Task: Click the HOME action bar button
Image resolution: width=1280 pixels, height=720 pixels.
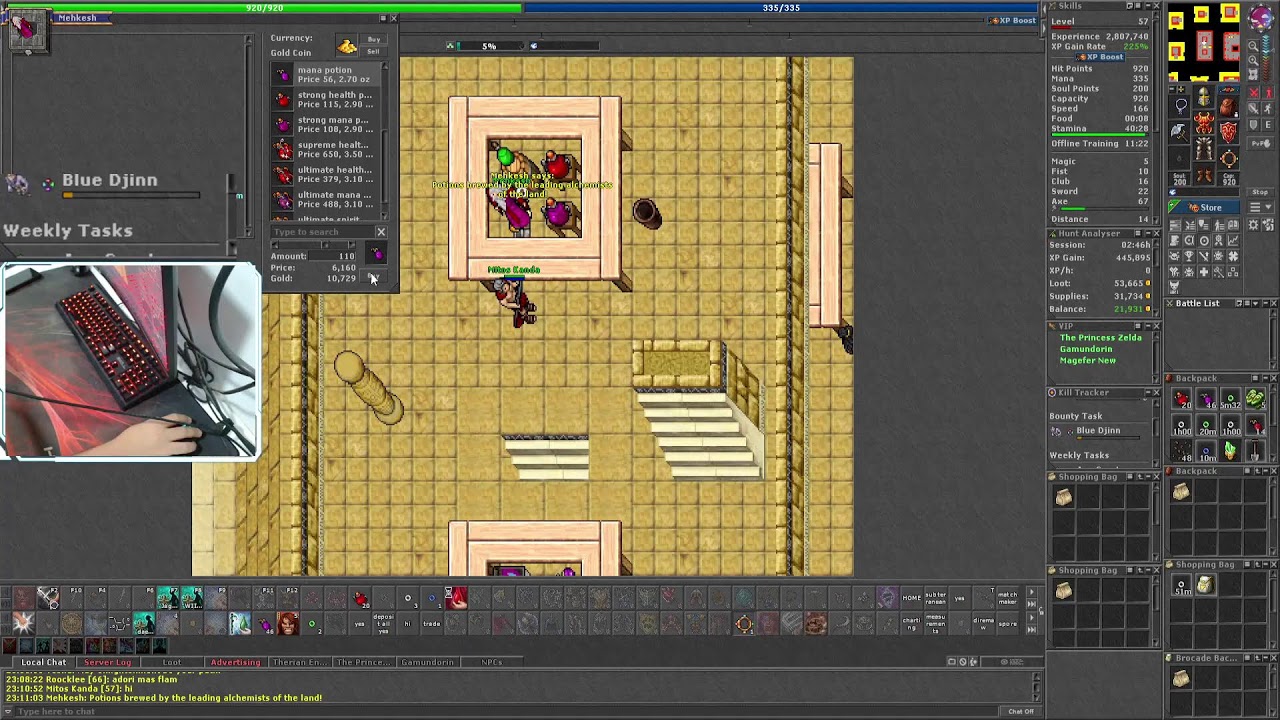Action: (x=911, y=598)
